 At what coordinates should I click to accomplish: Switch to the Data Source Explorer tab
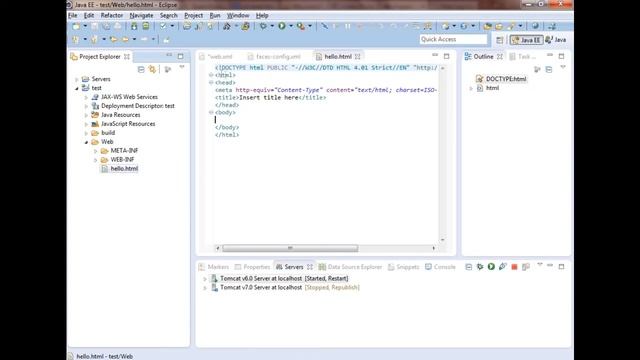pyautogui.click(x=351, y=267)
